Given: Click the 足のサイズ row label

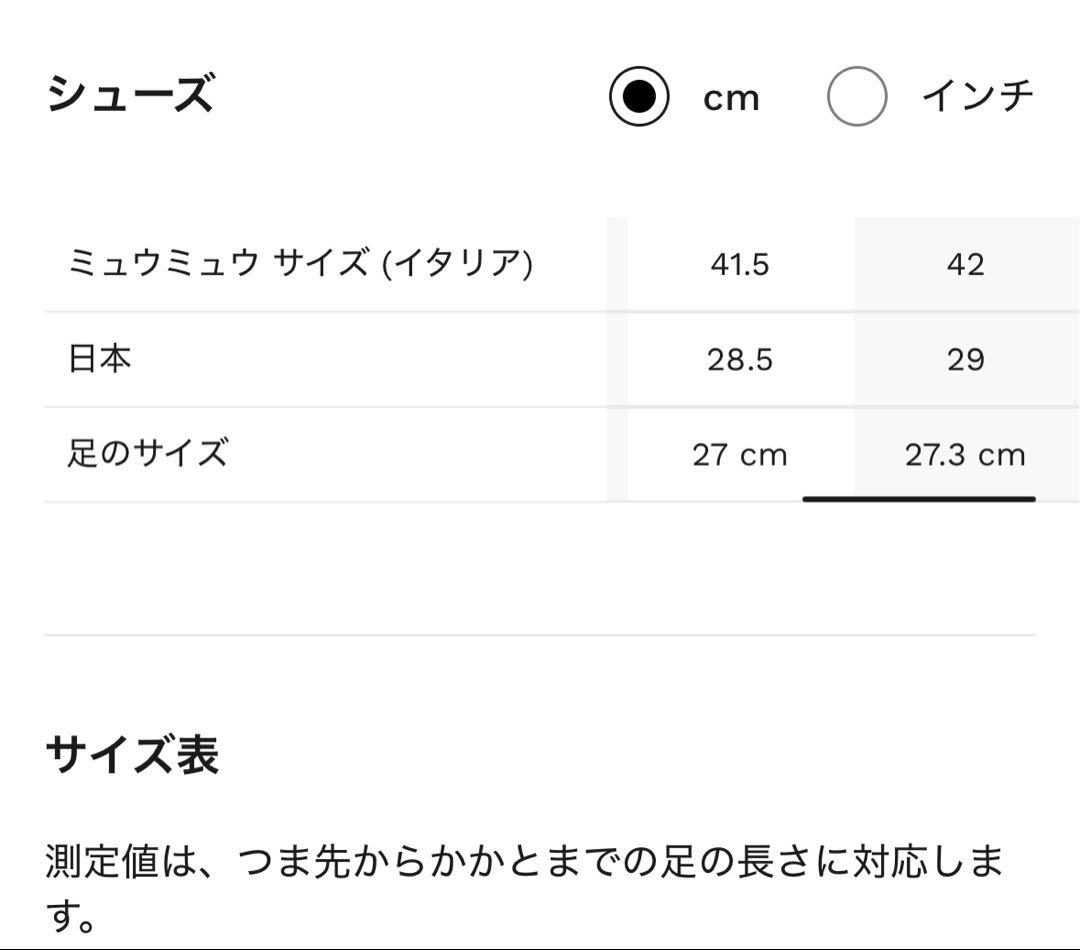Looking at the screenshot, I should point(148,454).
